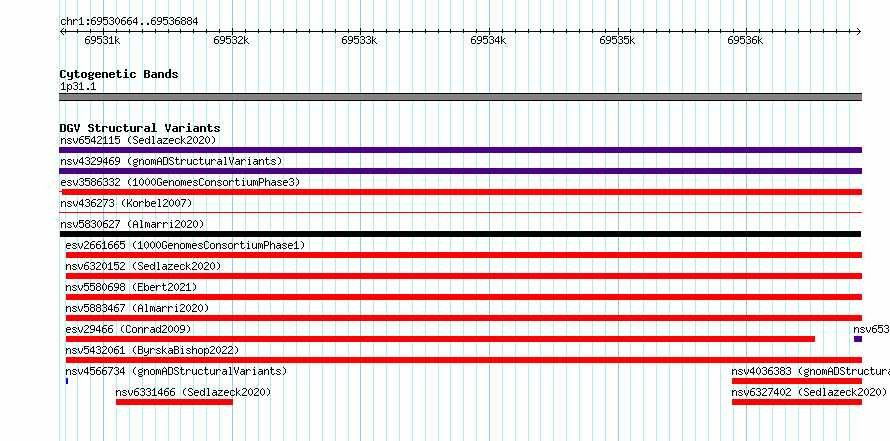Click the Cytogenetic Bands track title
This screenshot has height=441, width=890.
click(x=119, y=74)
